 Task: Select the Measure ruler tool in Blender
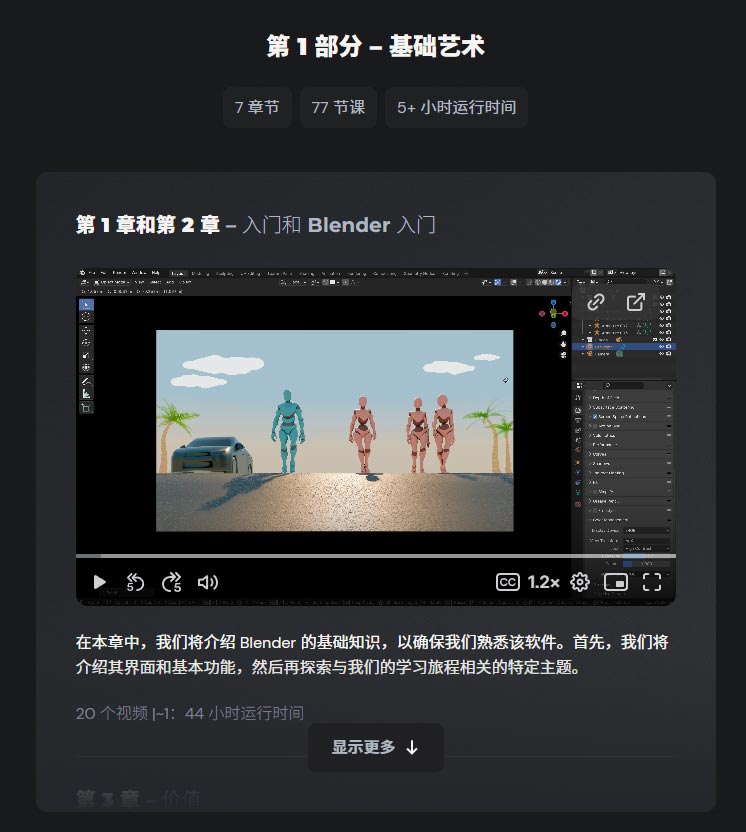[86, 394]
